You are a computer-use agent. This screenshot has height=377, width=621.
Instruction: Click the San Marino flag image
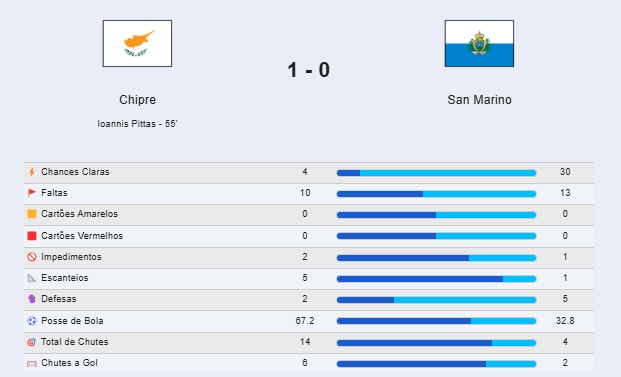(479, 44)
